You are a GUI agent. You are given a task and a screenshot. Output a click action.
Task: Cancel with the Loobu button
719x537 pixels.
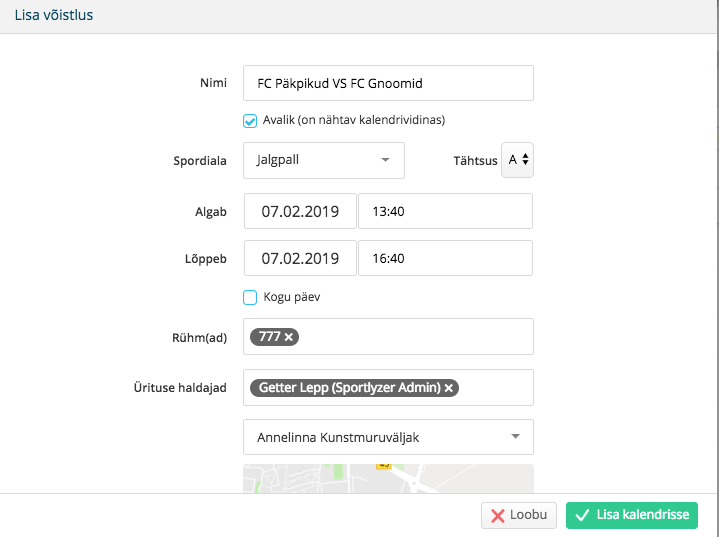pyautogui.click(x=519, y=515)
